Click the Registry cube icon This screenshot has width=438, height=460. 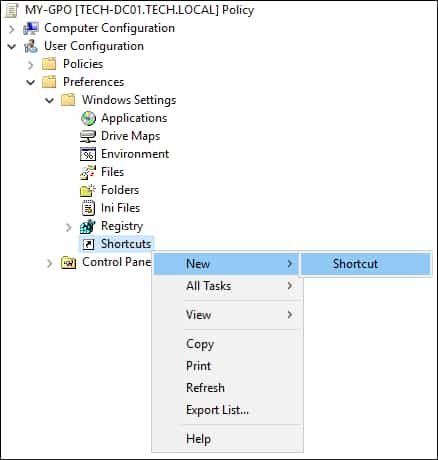(88, 226)
